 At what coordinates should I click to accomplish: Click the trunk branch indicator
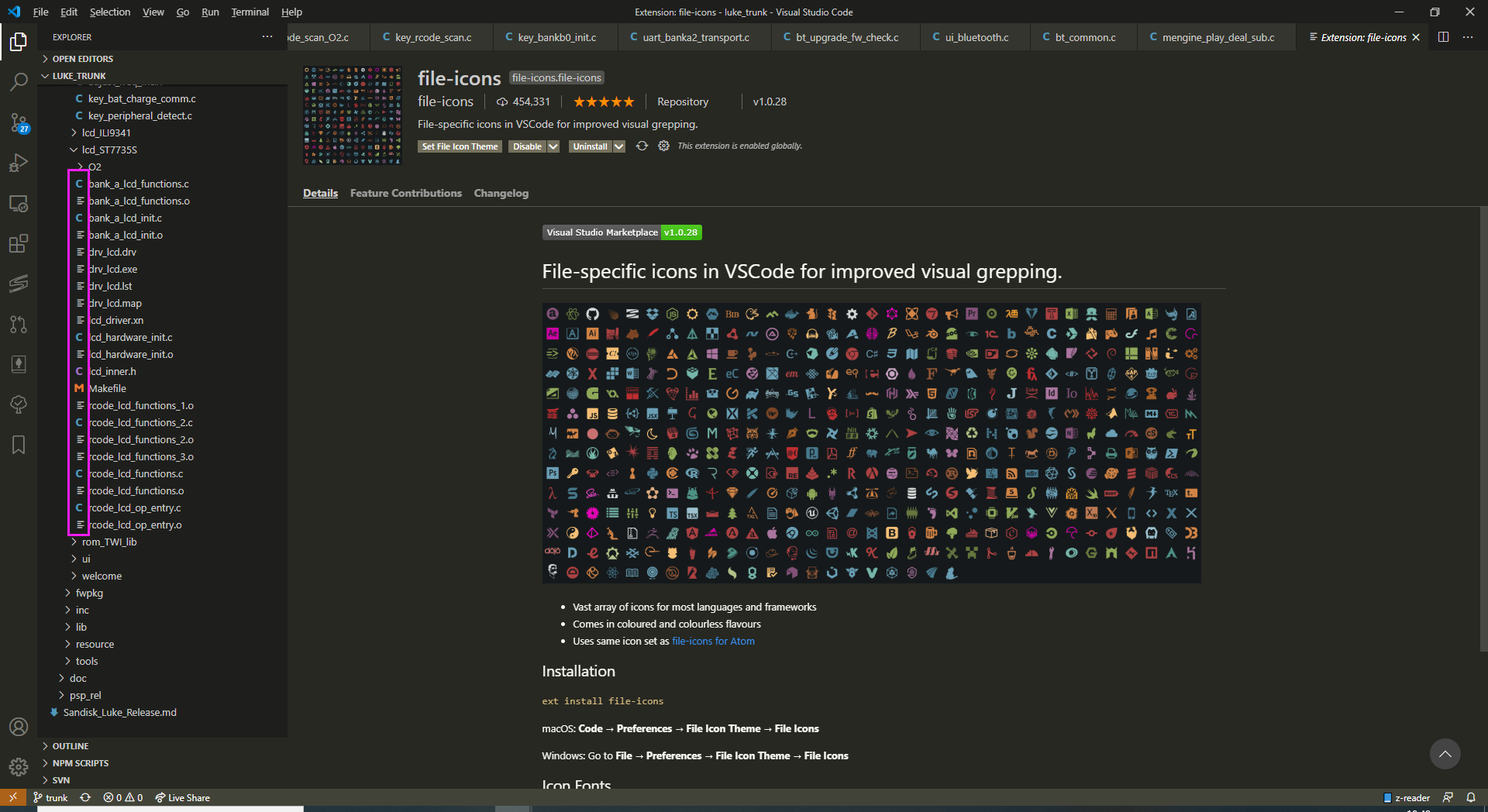click(x=50, y=797)
